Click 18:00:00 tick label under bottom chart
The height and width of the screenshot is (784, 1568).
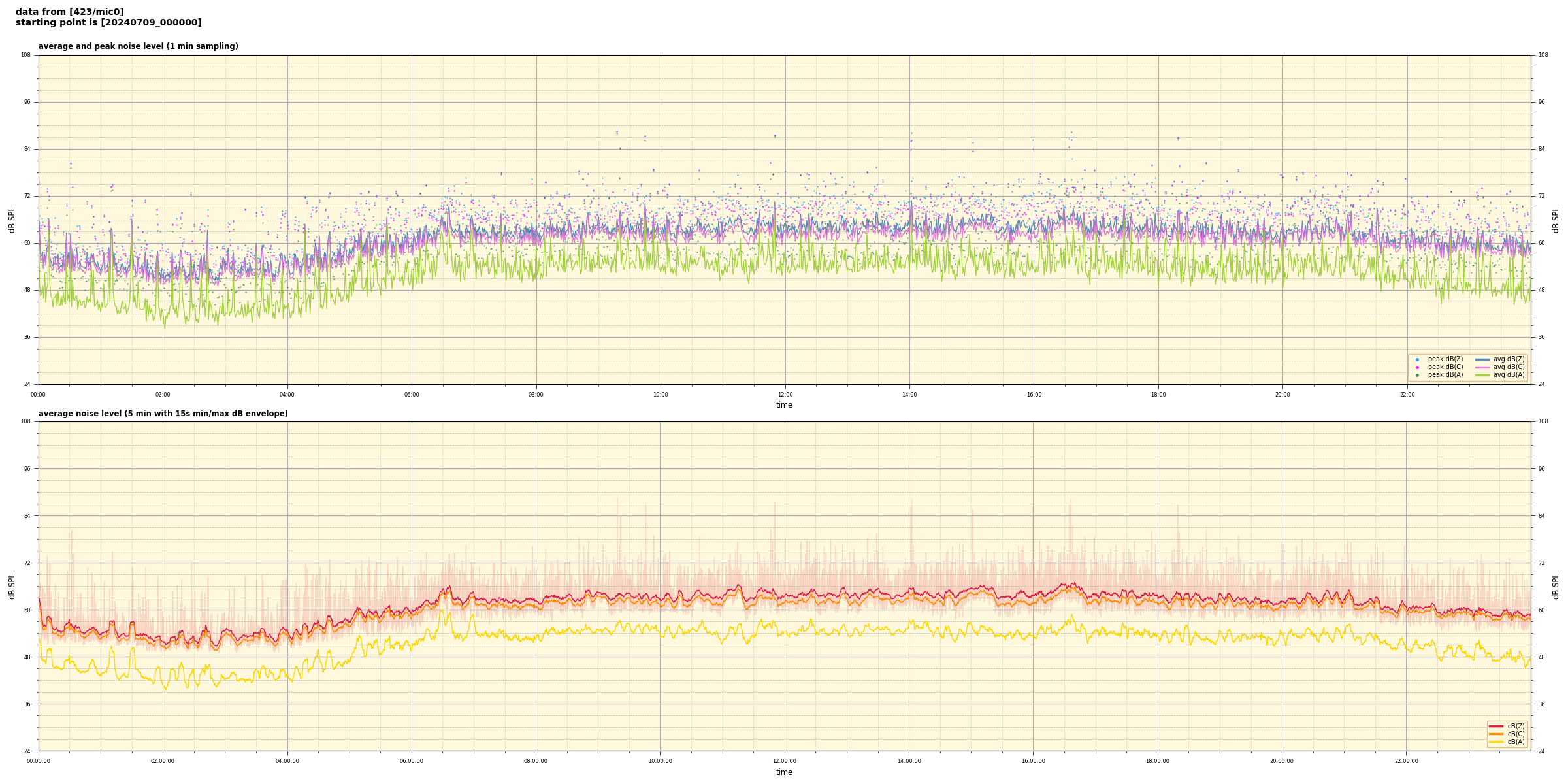click(1158, 761)
